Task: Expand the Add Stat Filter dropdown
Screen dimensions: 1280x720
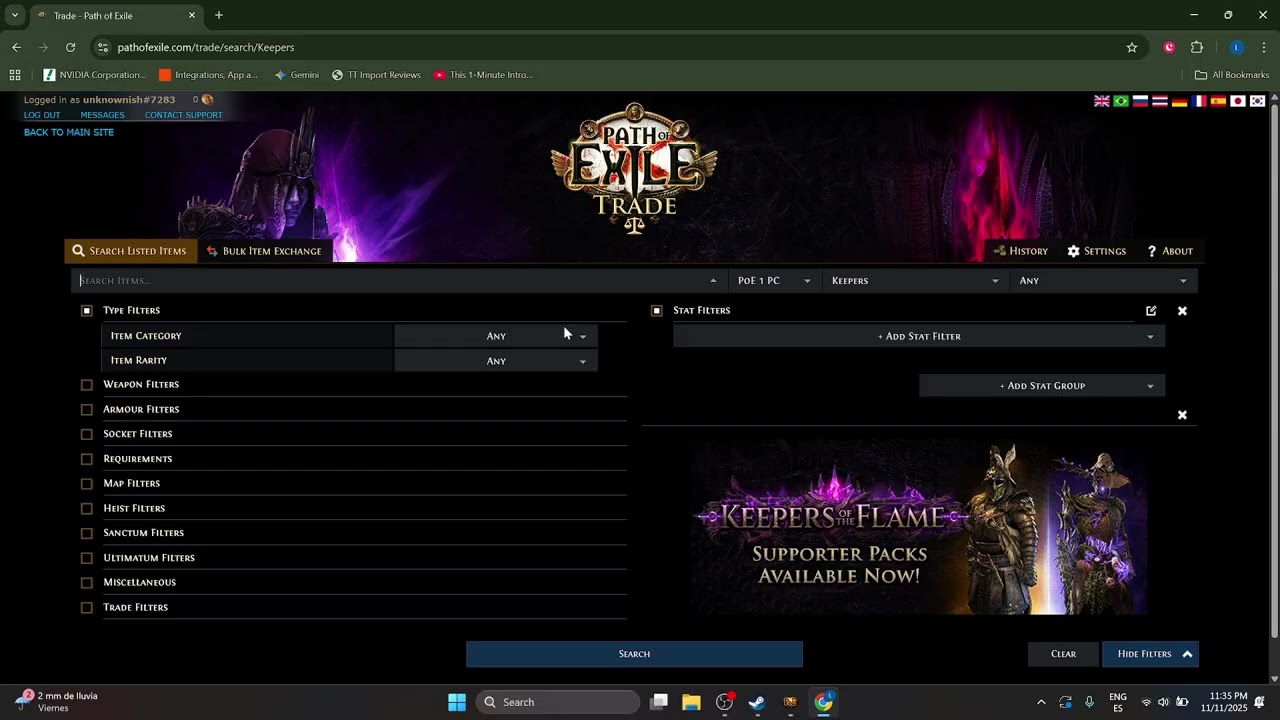Action: pyautogui.click(x=919, y=336)
